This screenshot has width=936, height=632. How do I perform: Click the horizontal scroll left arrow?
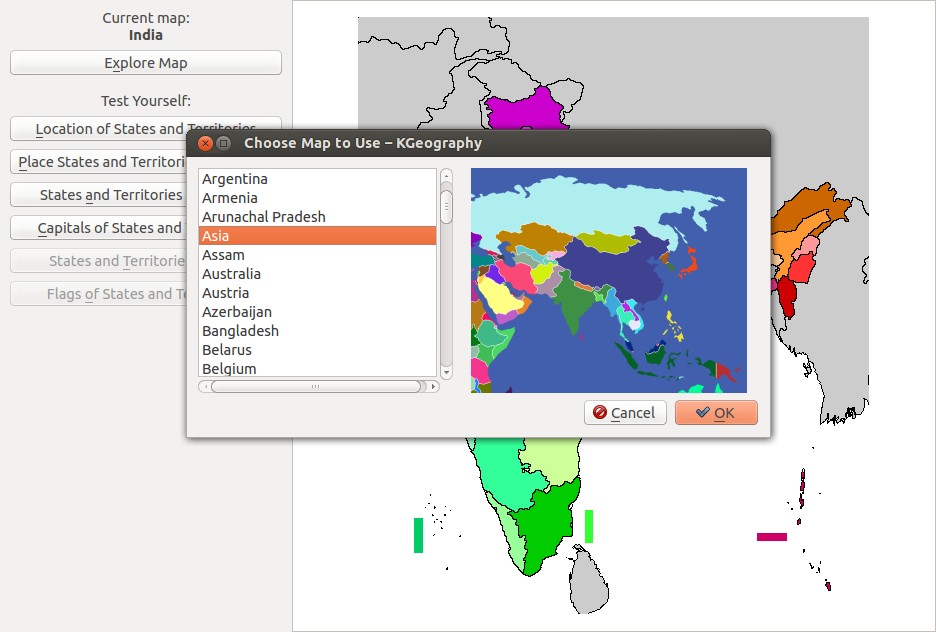pos(205,387)
